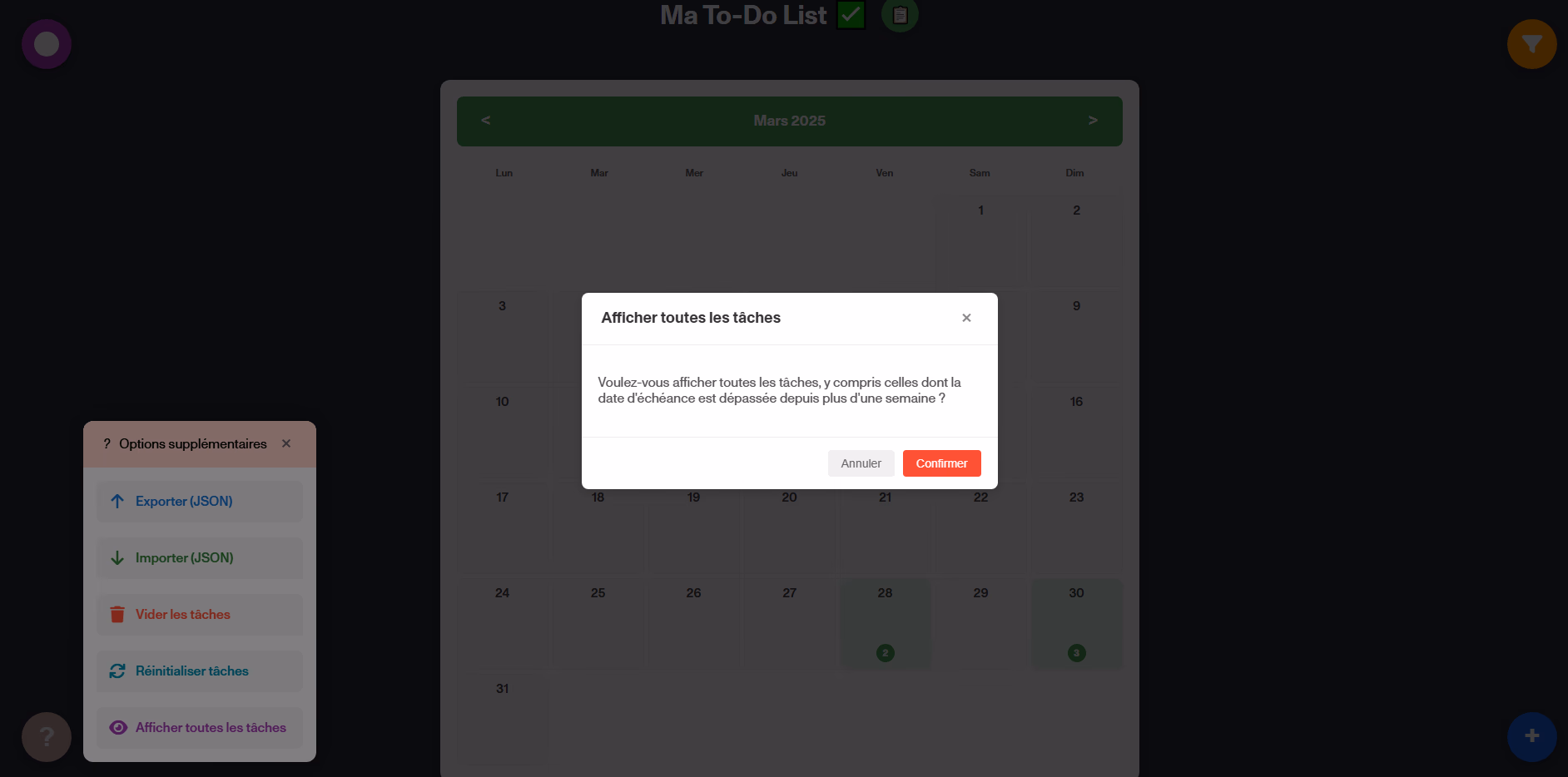Click the blue plus add-task button

[x=1531, y=736]
